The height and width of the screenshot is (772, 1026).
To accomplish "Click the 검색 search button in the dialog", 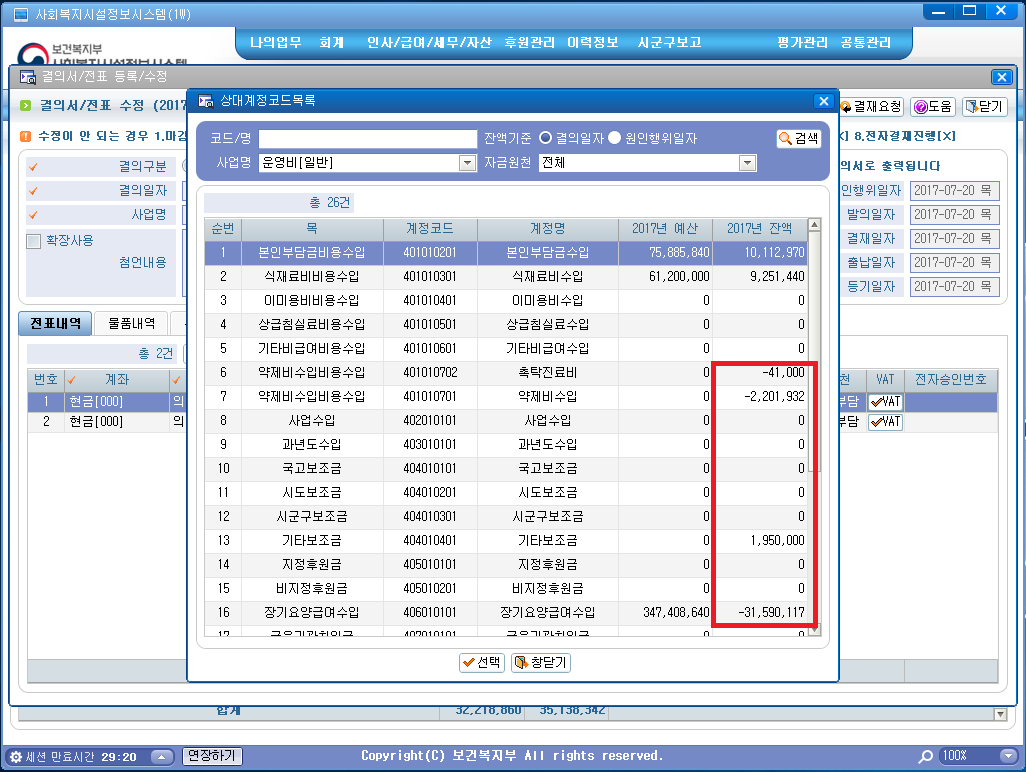I will coord(799,139).
